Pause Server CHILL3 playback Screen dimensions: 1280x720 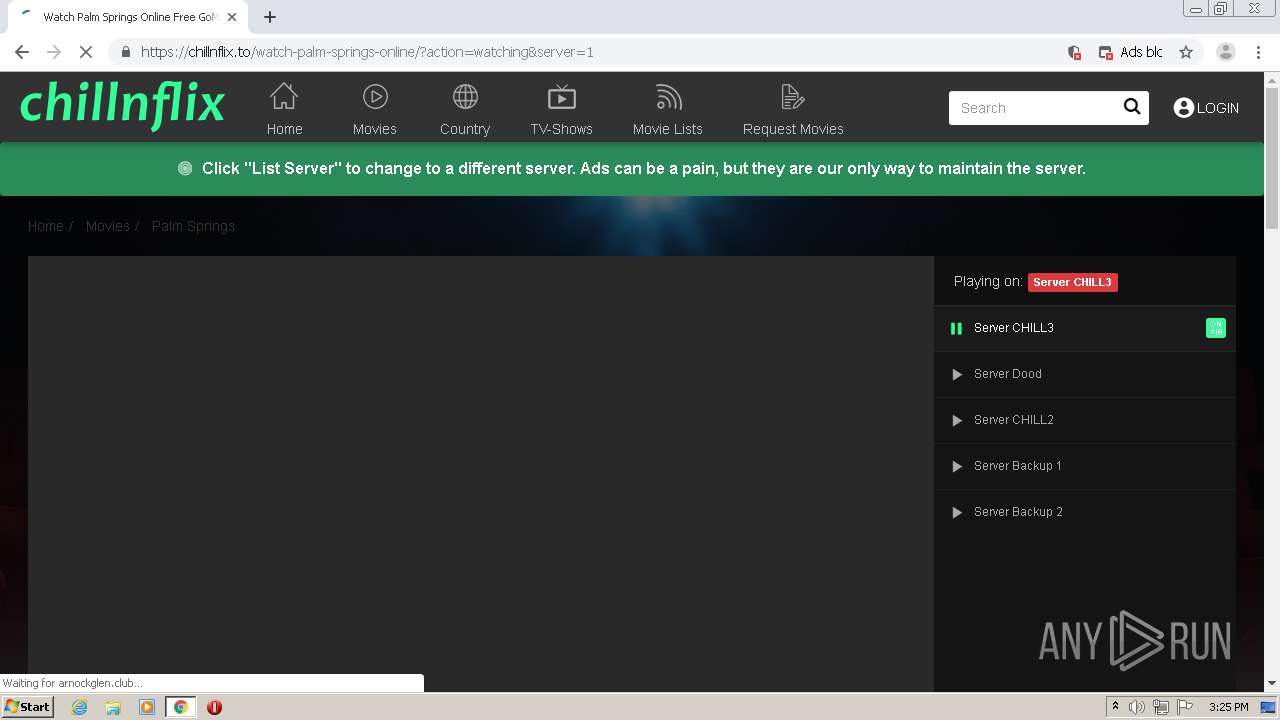click(956, 328)
